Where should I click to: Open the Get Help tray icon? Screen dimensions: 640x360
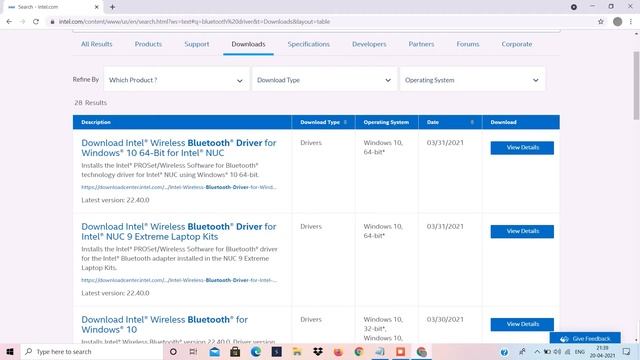(504, 352)
